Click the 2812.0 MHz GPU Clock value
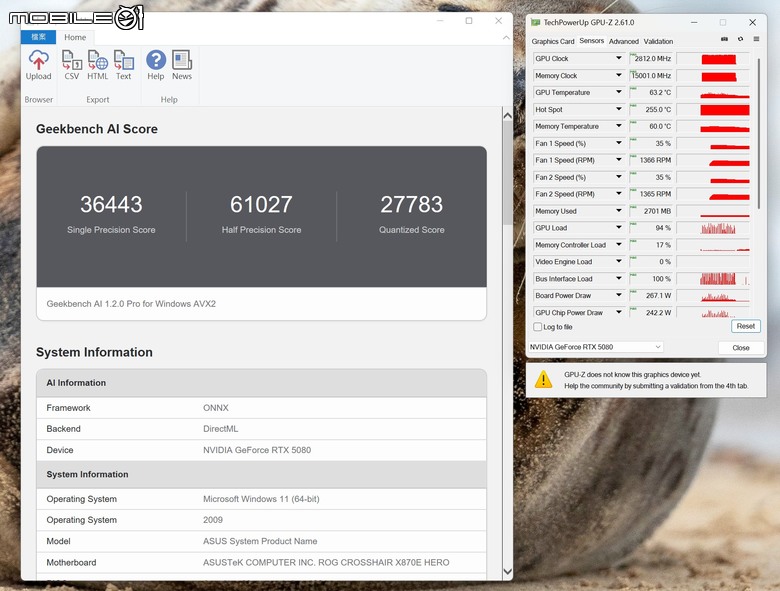The height and width of the screenshot is (591, 780). (x=651, y=59)
